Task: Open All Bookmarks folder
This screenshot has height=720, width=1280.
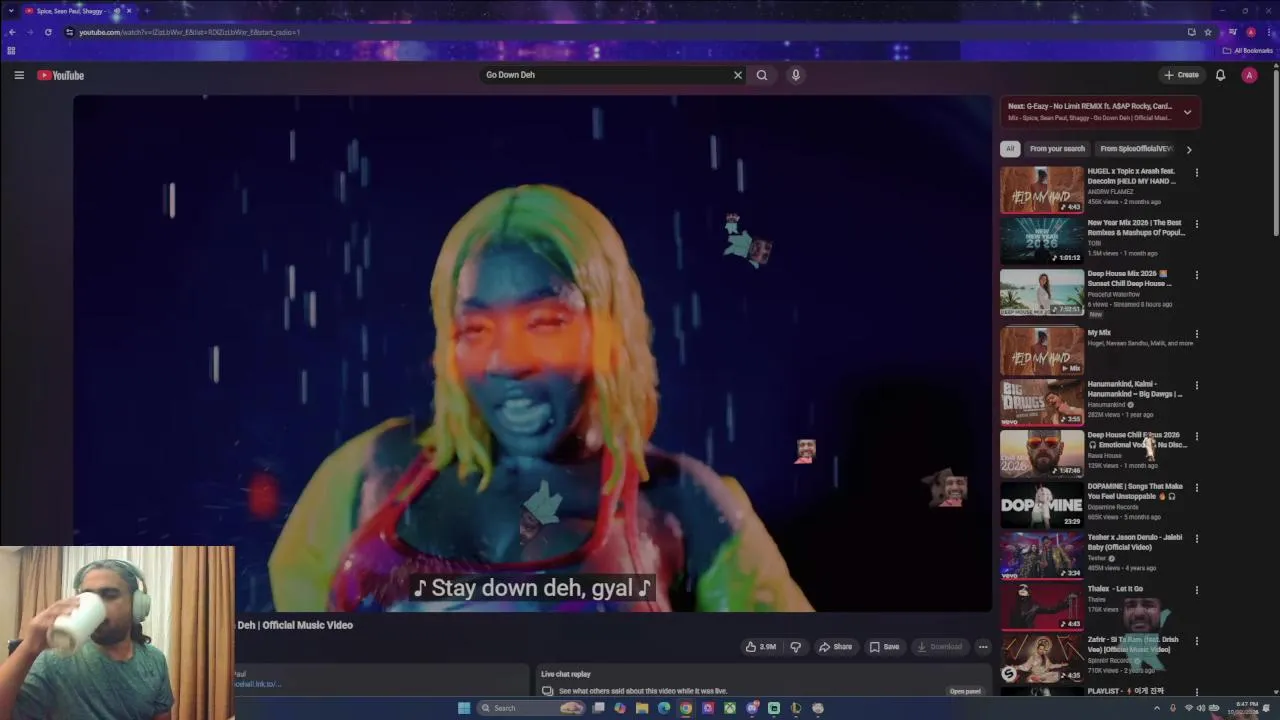Action: click(1248, 50)
